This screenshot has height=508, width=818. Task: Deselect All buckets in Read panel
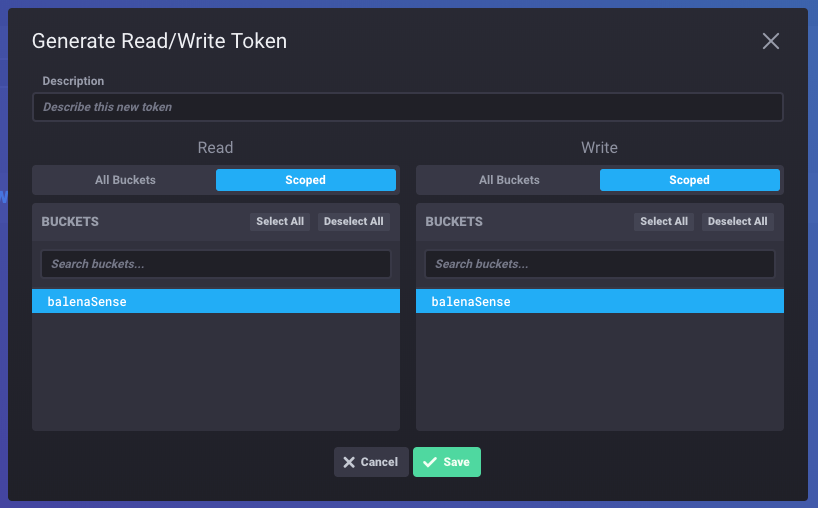point(354,221)
